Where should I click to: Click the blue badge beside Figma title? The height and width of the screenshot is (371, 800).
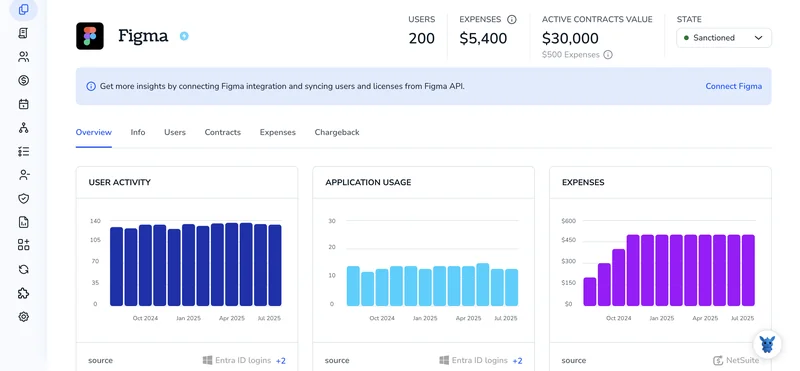[184, 36]
